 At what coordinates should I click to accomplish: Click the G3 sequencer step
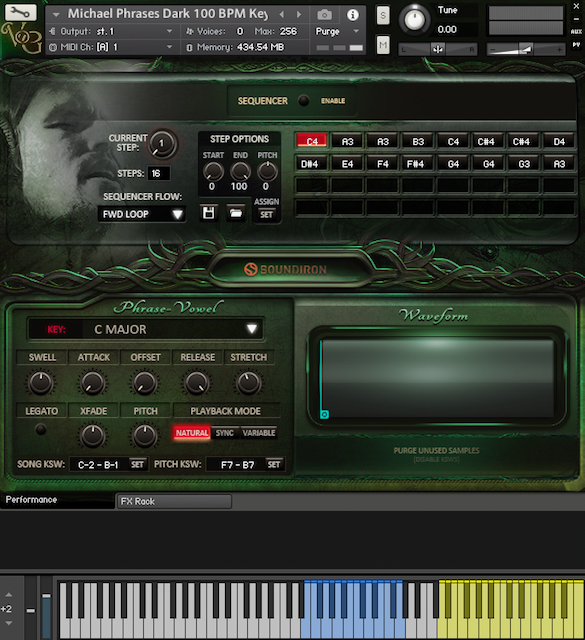524,164
